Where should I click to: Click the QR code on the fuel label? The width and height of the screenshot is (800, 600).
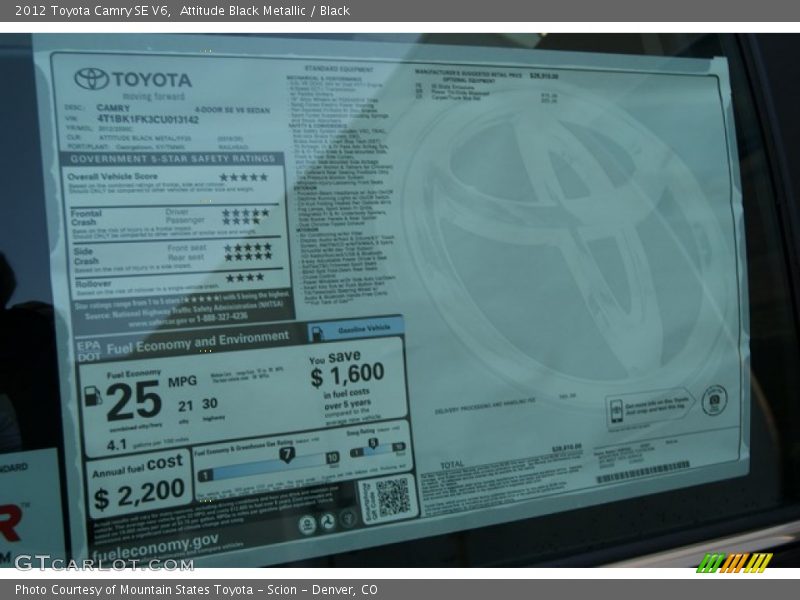392,497
